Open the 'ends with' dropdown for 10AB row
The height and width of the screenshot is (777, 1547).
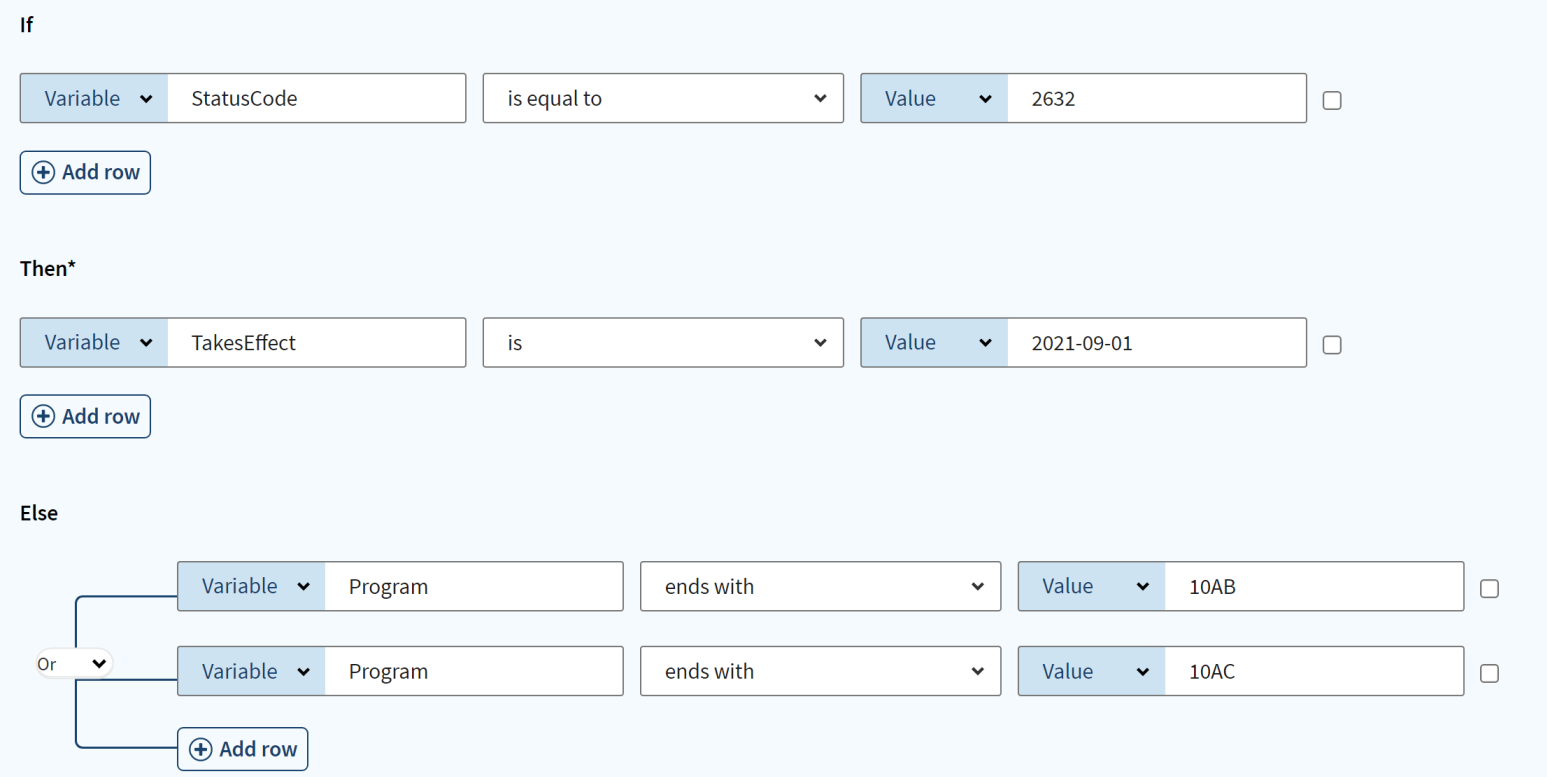[x=820, y=586]
